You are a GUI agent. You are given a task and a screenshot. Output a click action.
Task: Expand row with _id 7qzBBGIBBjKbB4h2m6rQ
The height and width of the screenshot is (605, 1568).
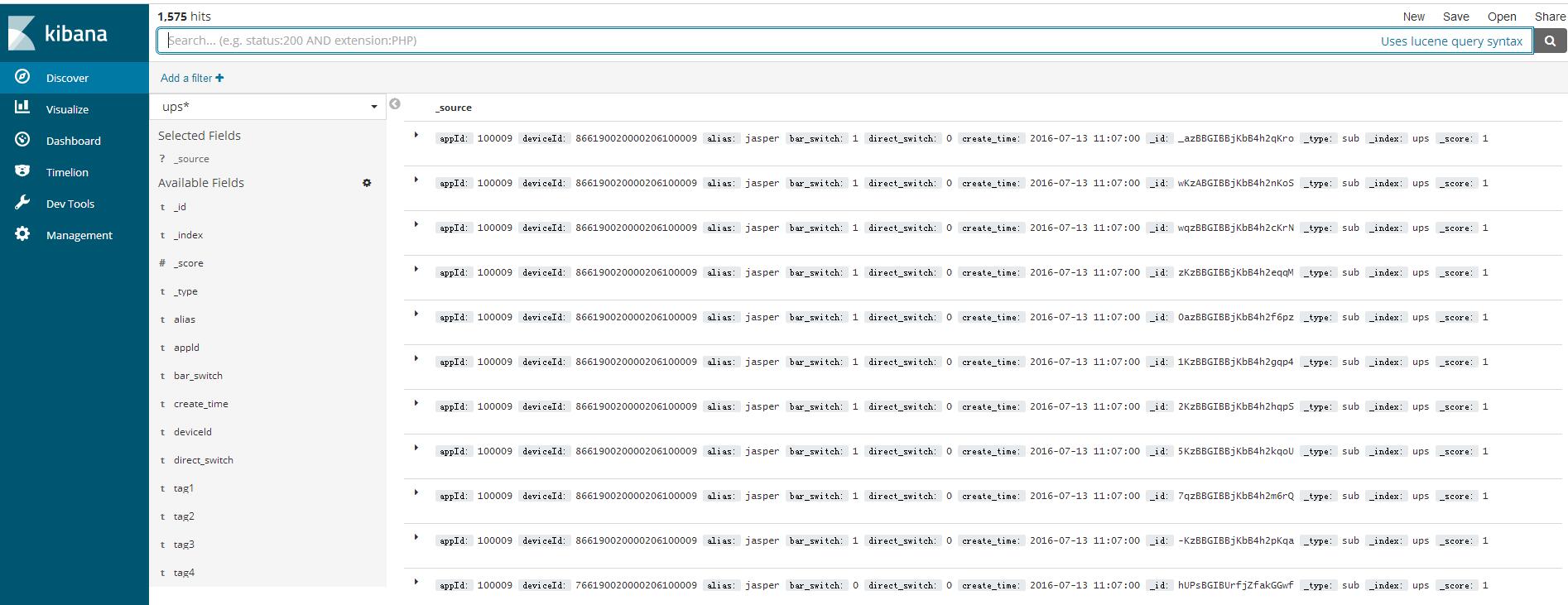click(416, 492)
